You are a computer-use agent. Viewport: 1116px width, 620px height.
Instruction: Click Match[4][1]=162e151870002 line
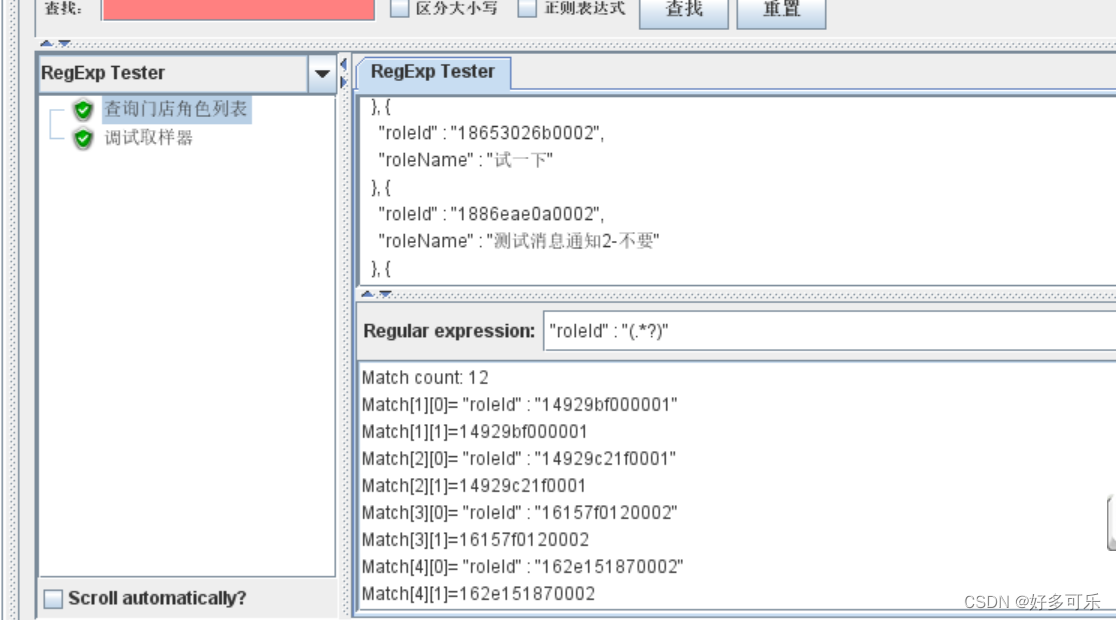point(478,594)
